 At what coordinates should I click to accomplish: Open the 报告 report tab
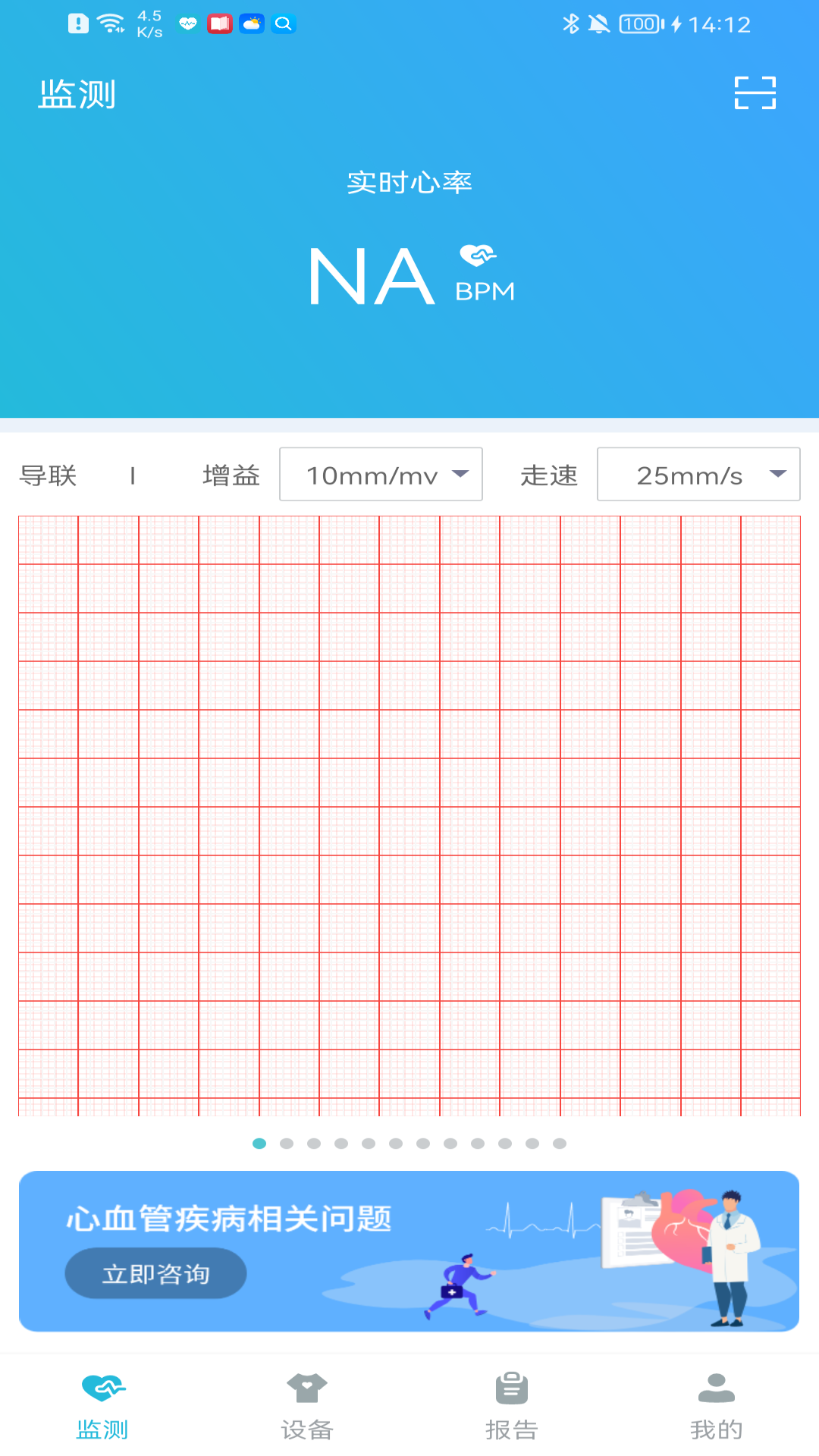pyautogui.click(x=512, y=1405)
